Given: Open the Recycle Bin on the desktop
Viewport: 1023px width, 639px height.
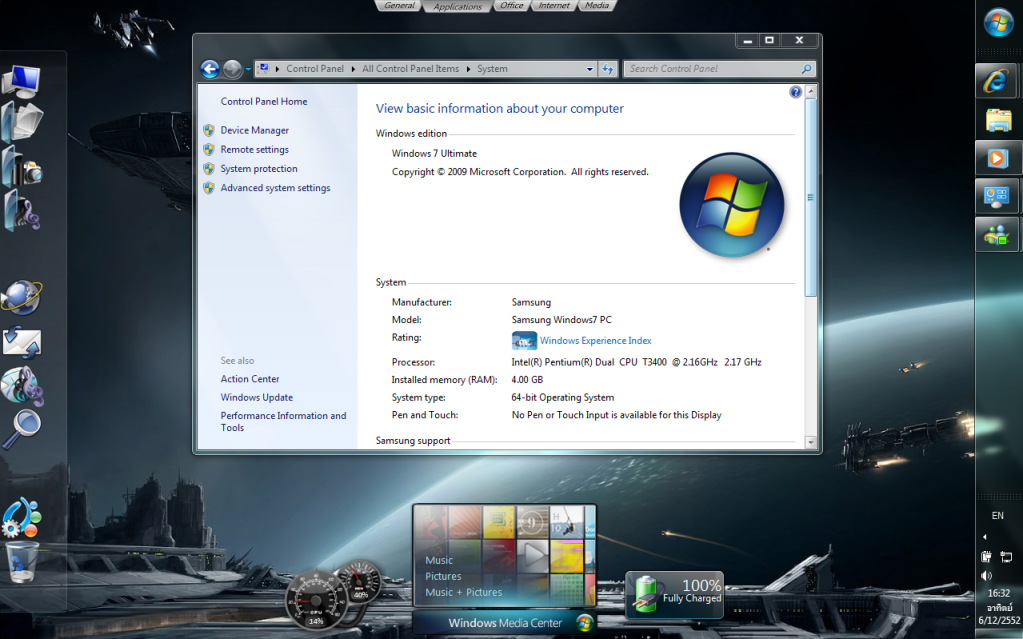Looking at the screenshot, I should point(22,563).
